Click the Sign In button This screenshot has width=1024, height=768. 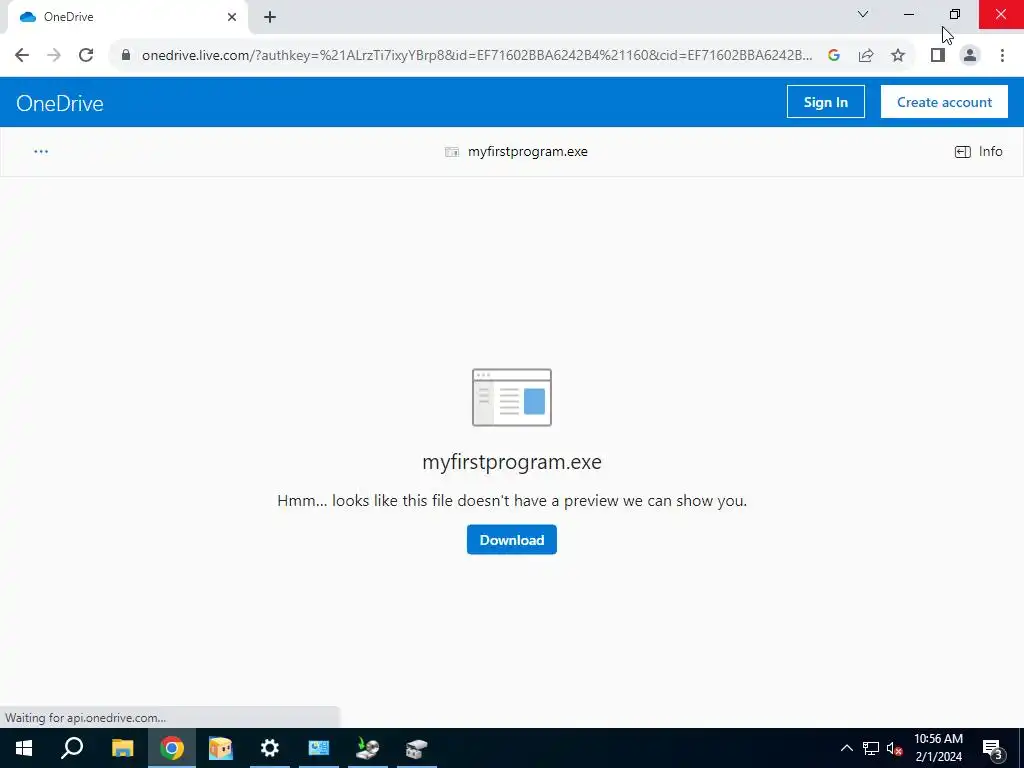pyautogui.click(x=825, y=102)
